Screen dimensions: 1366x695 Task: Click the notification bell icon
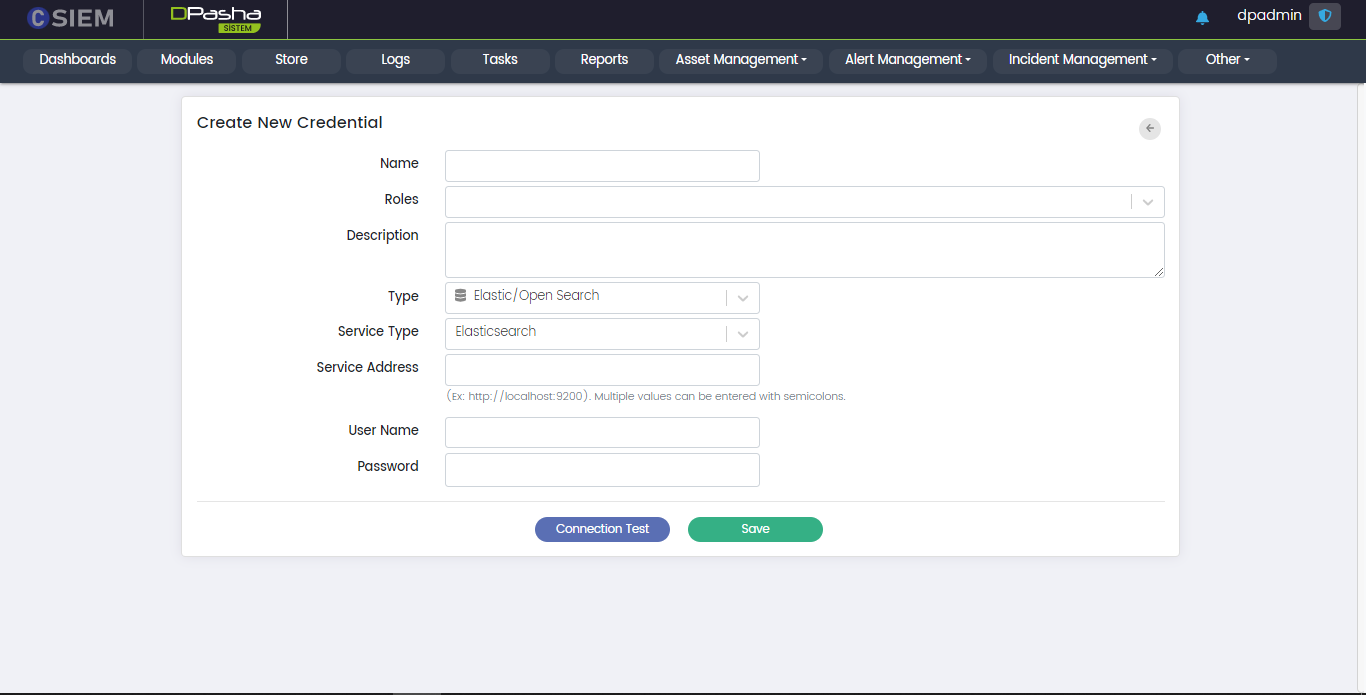(1202, 17)
